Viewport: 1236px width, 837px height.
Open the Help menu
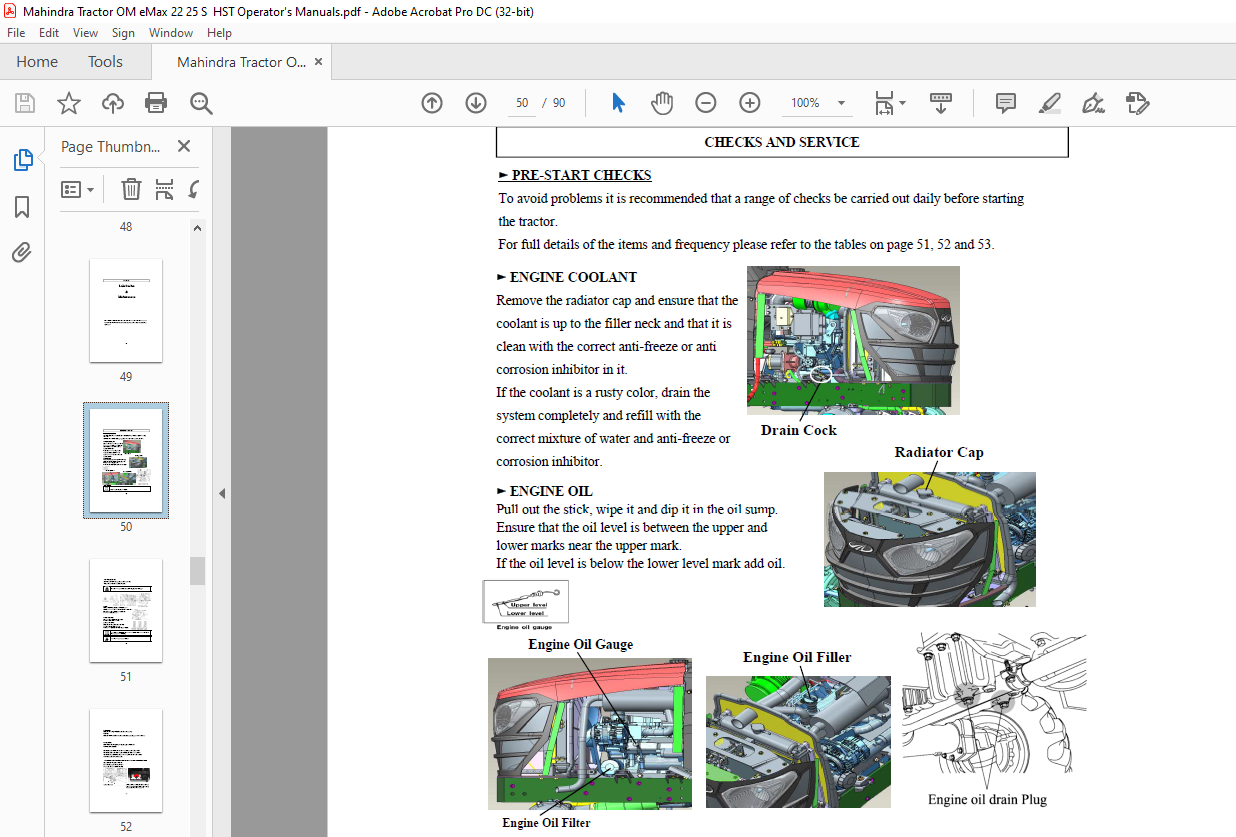[x=219, y=33]
